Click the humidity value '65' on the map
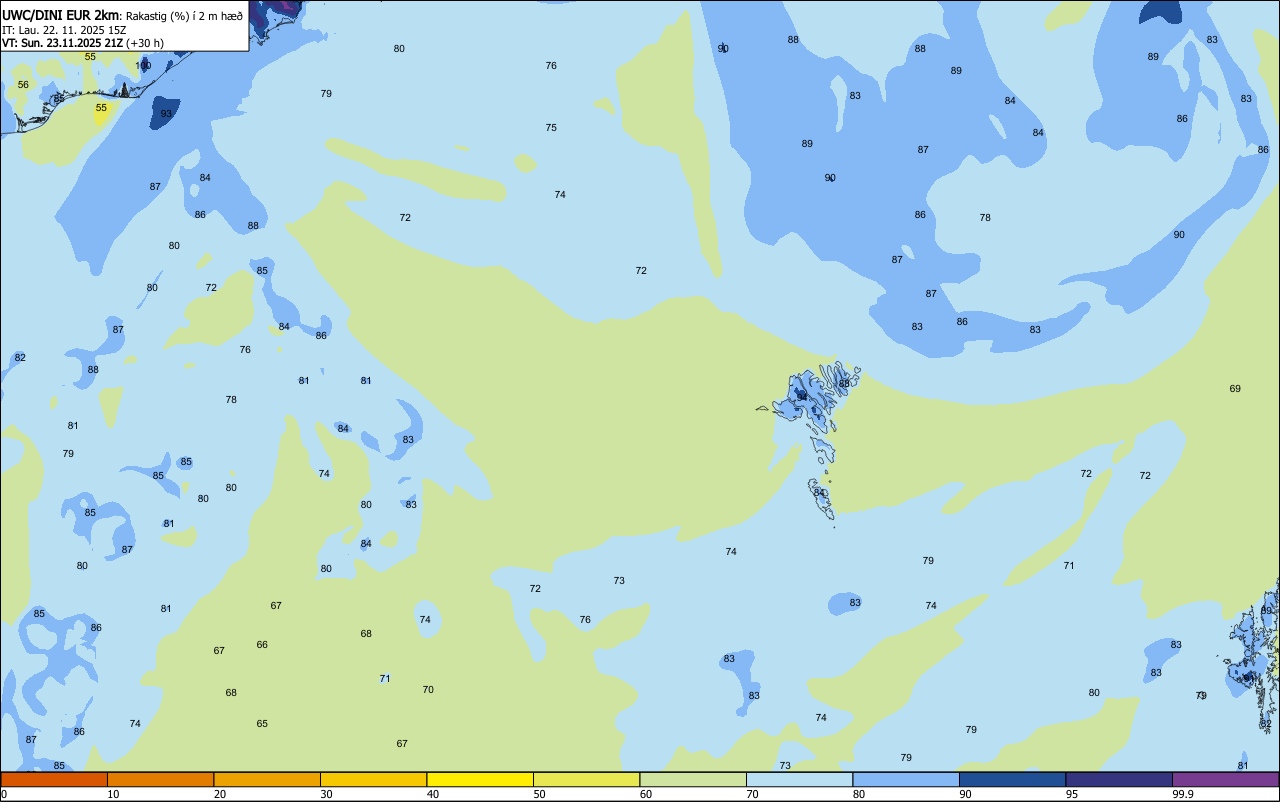 (x=262, y=724)
